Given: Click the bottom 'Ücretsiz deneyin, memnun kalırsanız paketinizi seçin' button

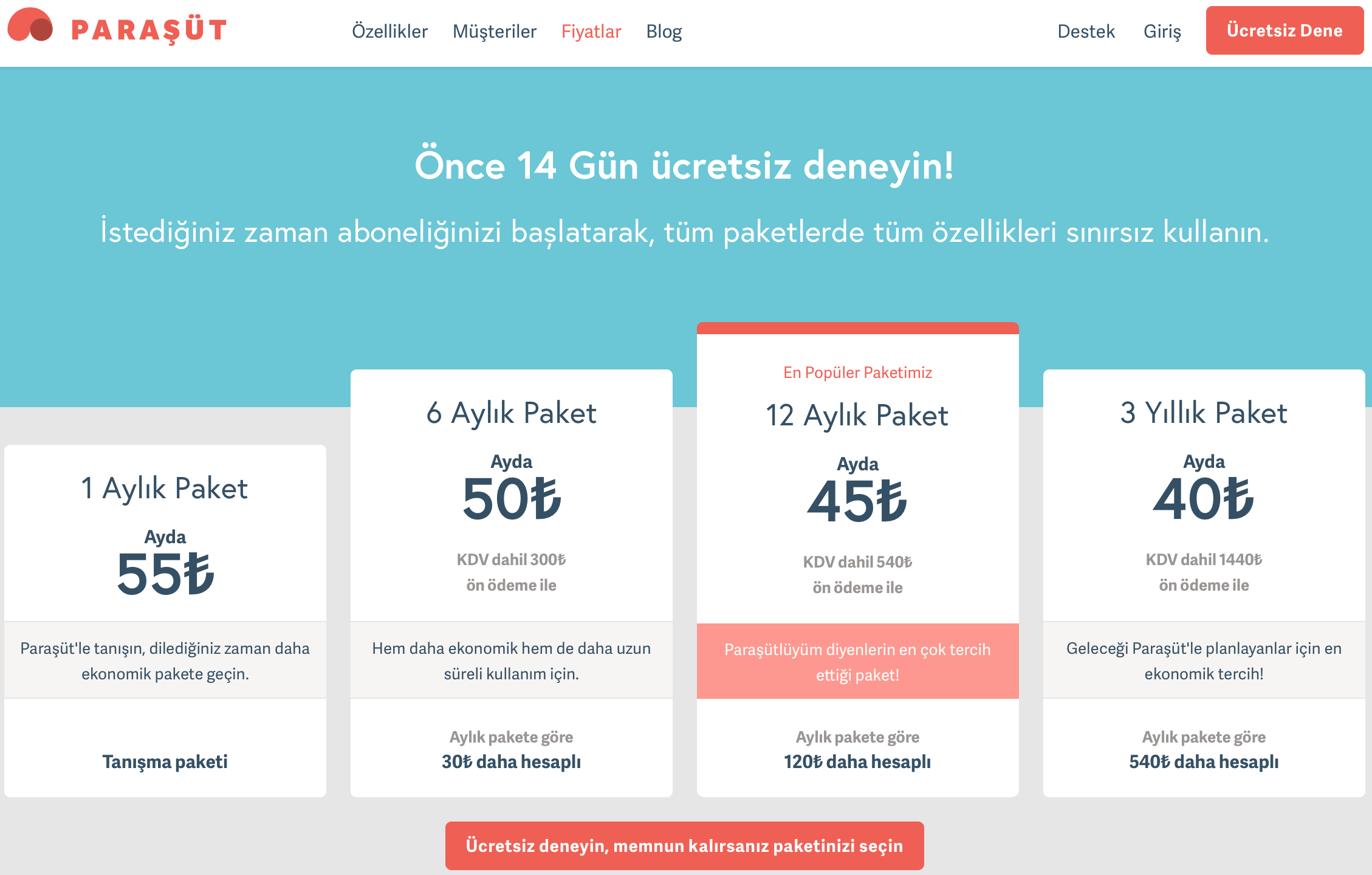Looking at the screenshot, I should 685,846.
